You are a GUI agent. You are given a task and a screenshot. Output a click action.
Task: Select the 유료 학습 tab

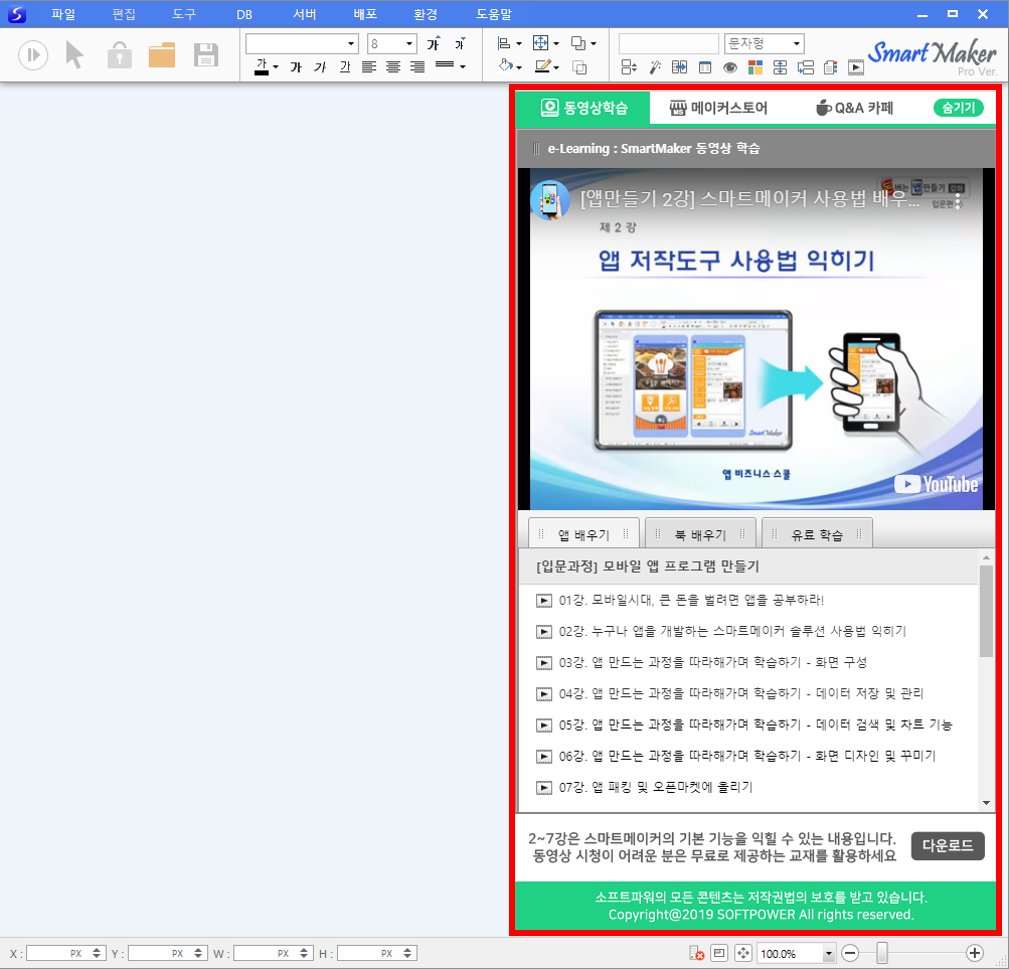(817, 534)
